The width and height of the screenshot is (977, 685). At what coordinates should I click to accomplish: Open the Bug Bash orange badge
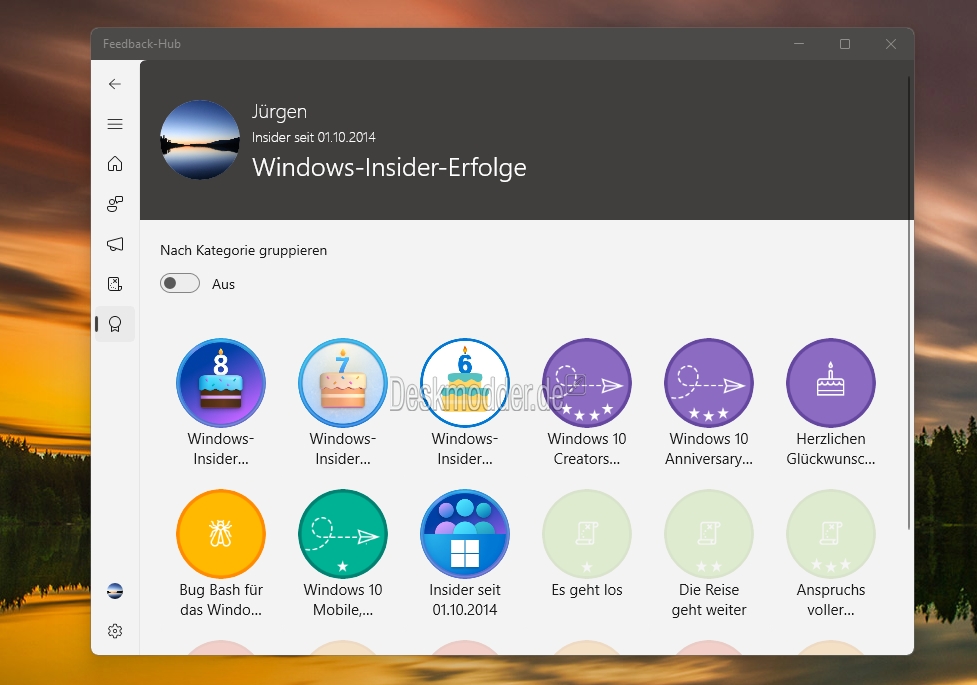coord(221,534)
